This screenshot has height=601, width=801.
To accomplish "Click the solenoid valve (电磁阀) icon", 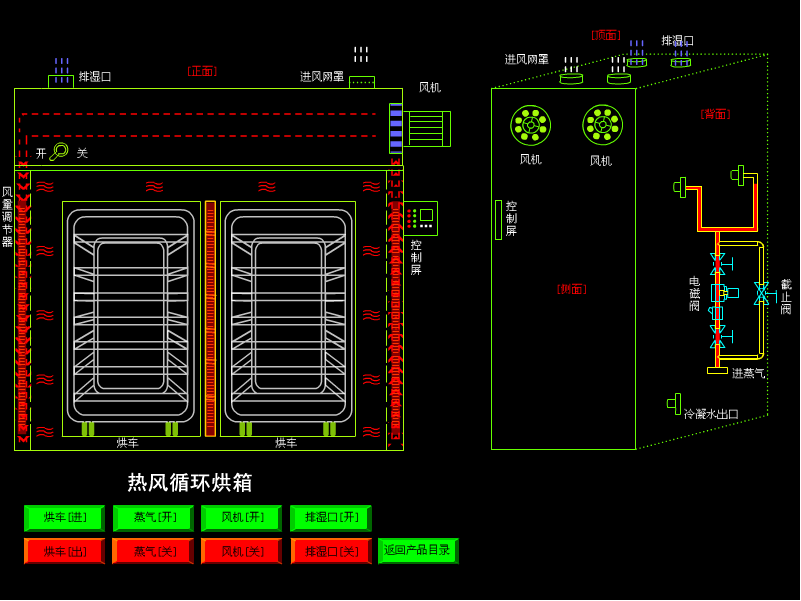I will pyautogui.click(x=718, y=293).
